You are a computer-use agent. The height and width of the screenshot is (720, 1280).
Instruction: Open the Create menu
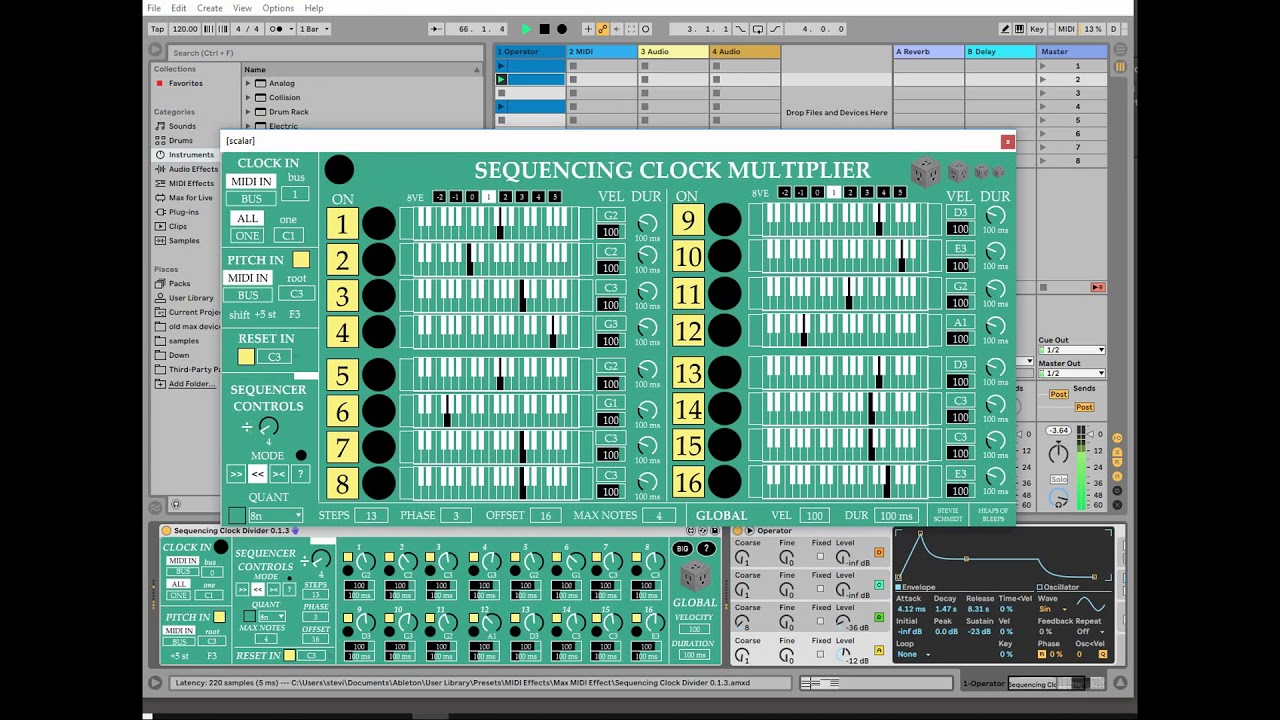pyautogui.click(x=210, y=8)
